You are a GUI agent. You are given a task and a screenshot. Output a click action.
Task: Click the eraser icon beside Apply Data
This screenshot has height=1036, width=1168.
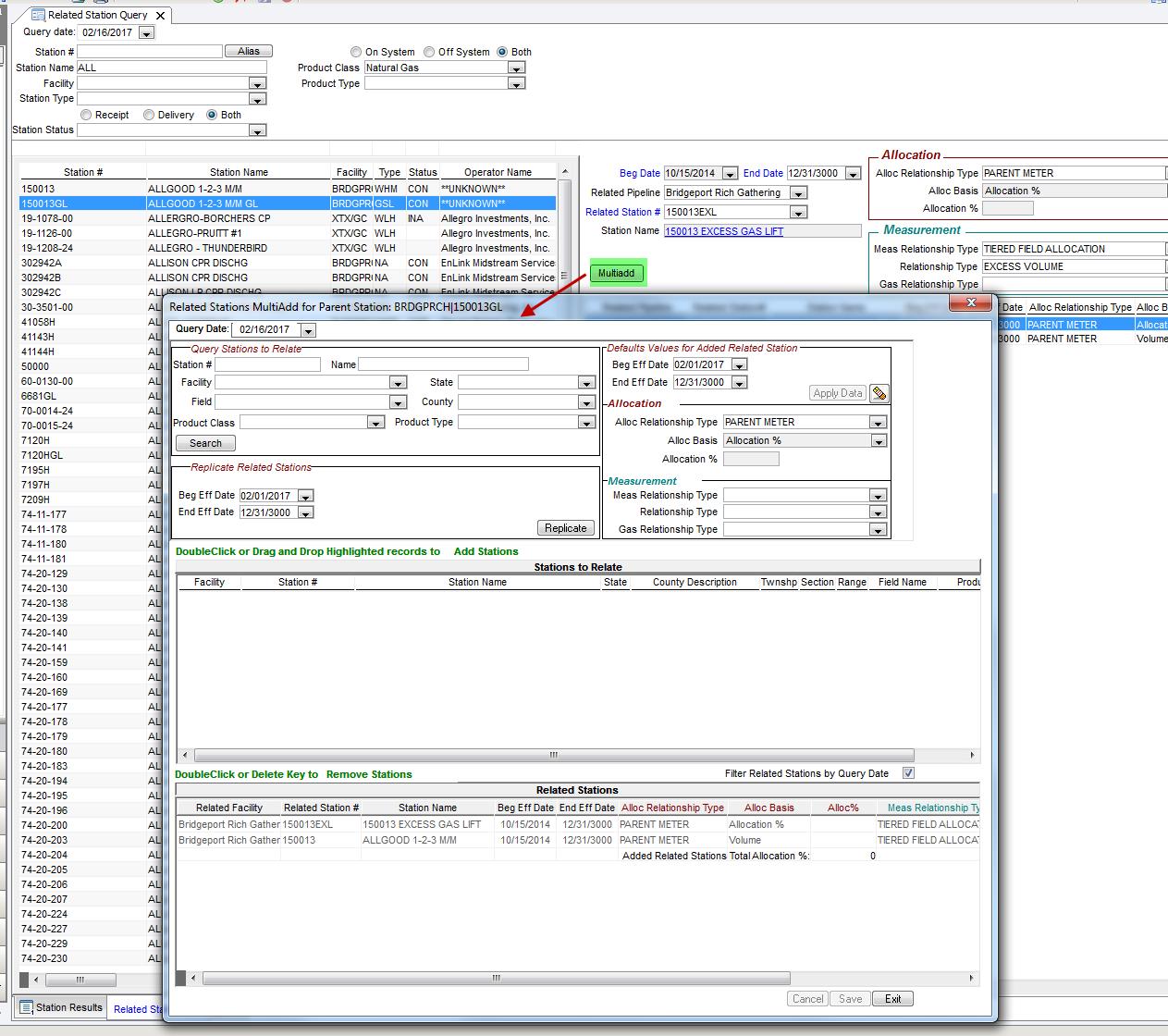879,393
